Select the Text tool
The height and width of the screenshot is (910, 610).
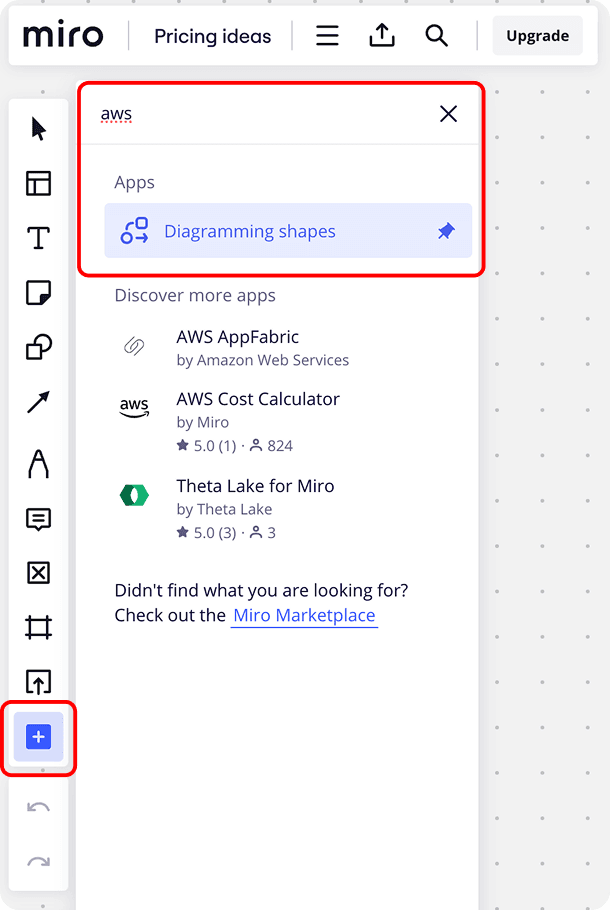click(38, 238)
